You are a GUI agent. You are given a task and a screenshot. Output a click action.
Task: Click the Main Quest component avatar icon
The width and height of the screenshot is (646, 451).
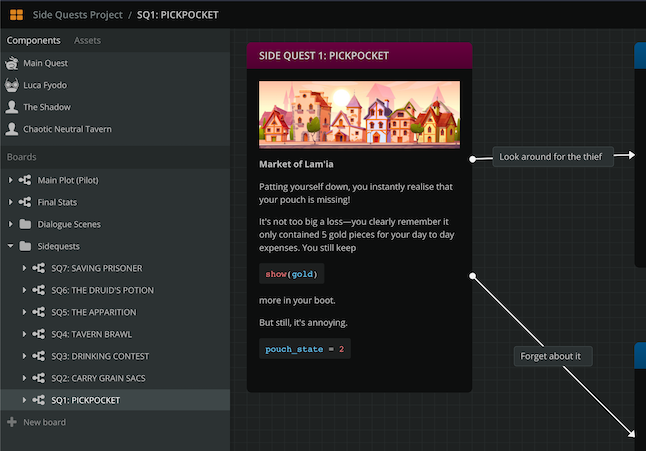pos(12,63)
